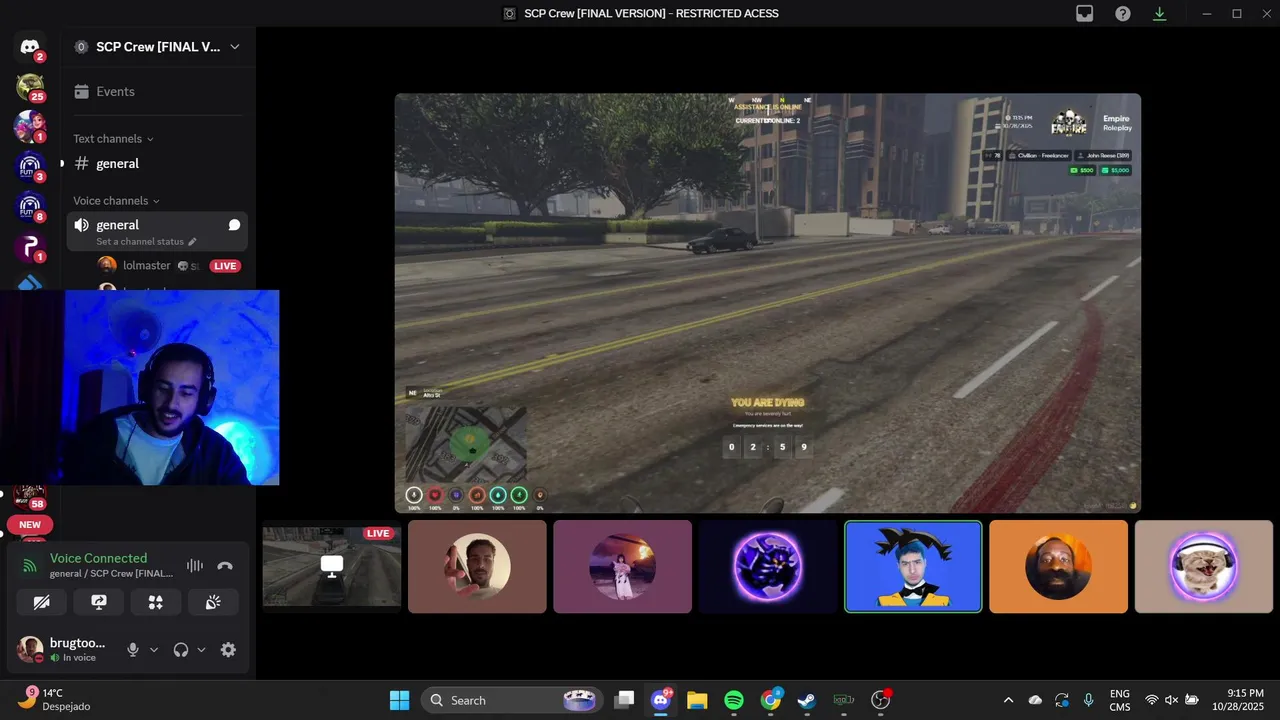Open chat for general voice channel

234,225
